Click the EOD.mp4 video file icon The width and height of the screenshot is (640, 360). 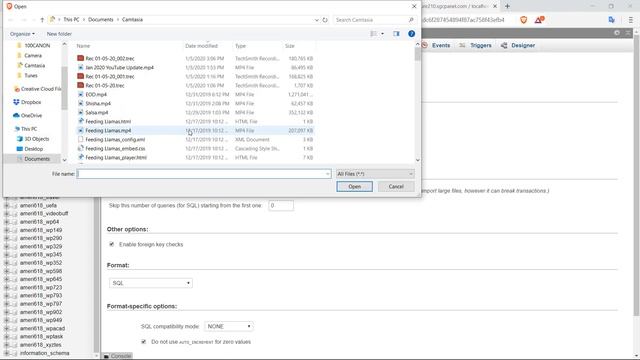point(80,94)
